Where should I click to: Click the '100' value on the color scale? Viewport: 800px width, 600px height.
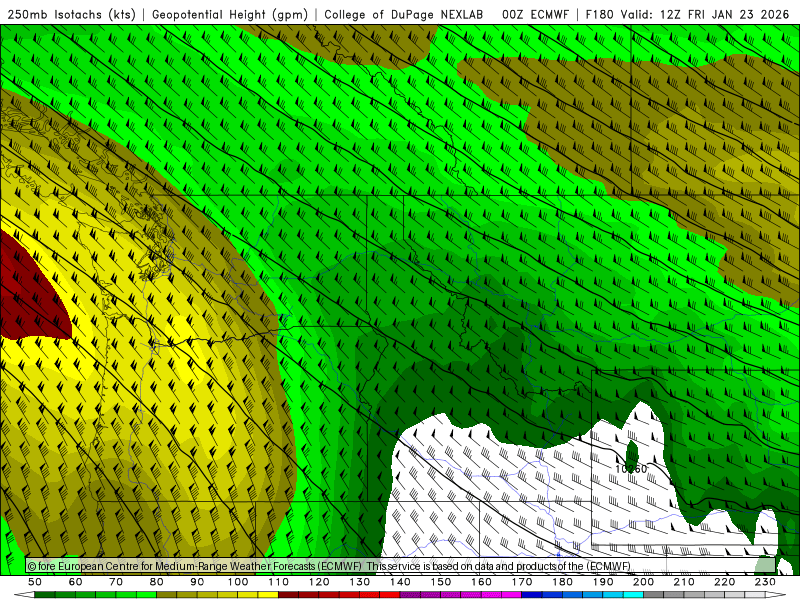[x=238, y=582]
